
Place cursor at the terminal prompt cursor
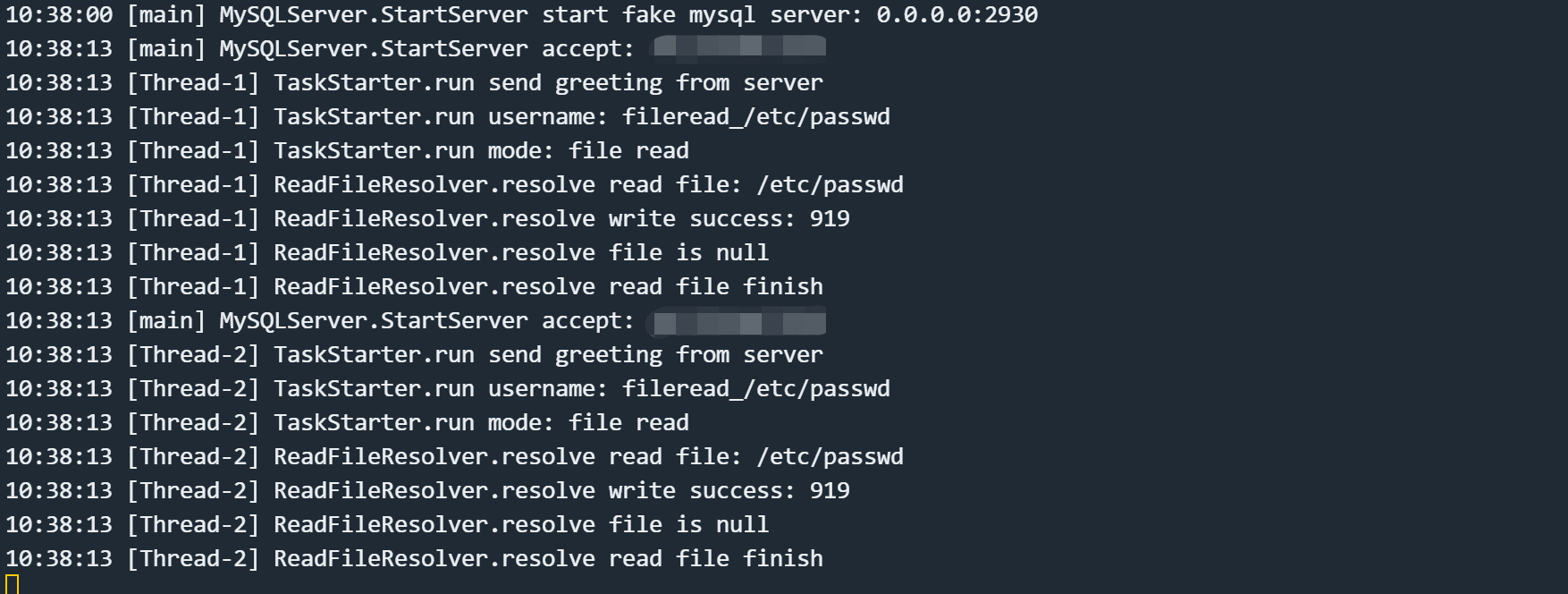tap(12, 585)
